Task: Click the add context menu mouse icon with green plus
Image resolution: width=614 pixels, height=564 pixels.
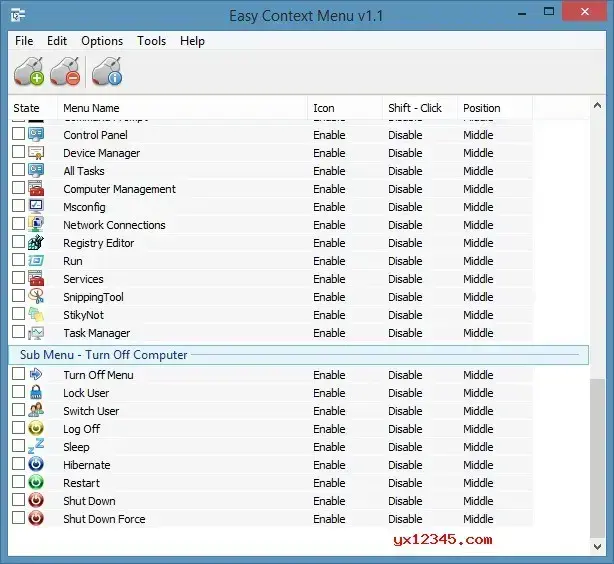Action: 29,71
